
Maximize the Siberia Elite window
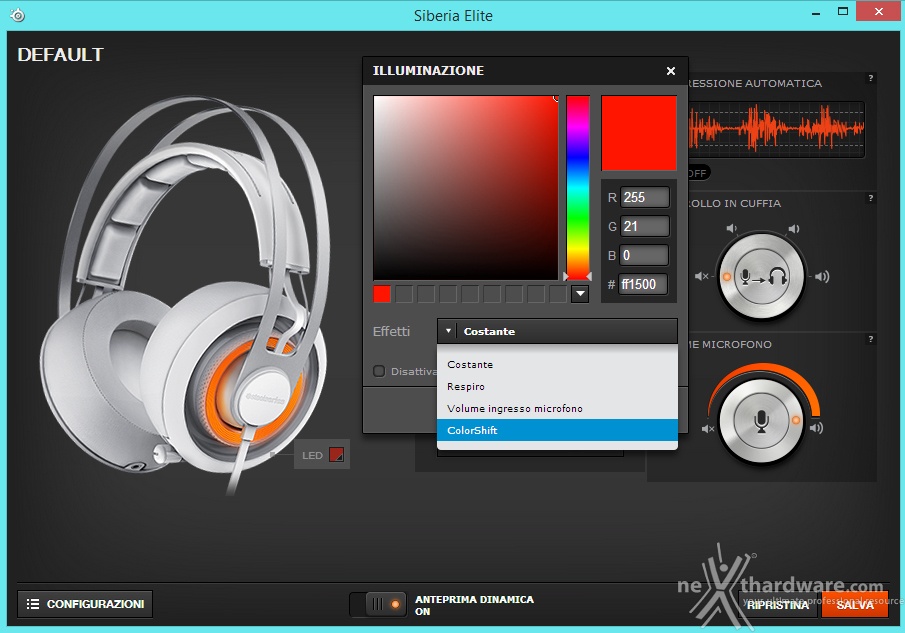pyautogui.click(x=843, y=12)
